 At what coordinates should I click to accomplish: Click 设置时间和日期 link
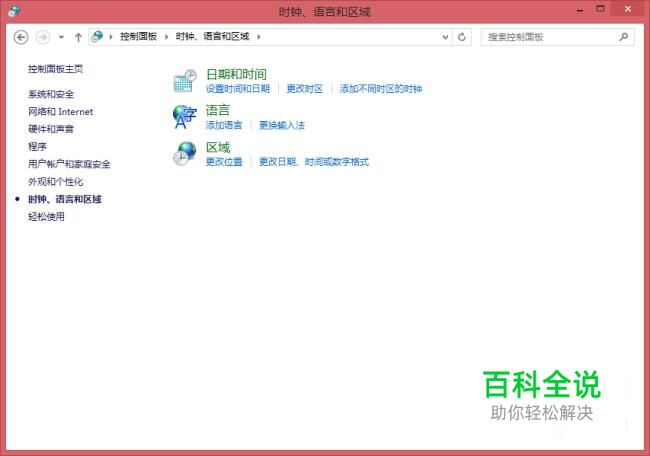click(x=238, y=89)
